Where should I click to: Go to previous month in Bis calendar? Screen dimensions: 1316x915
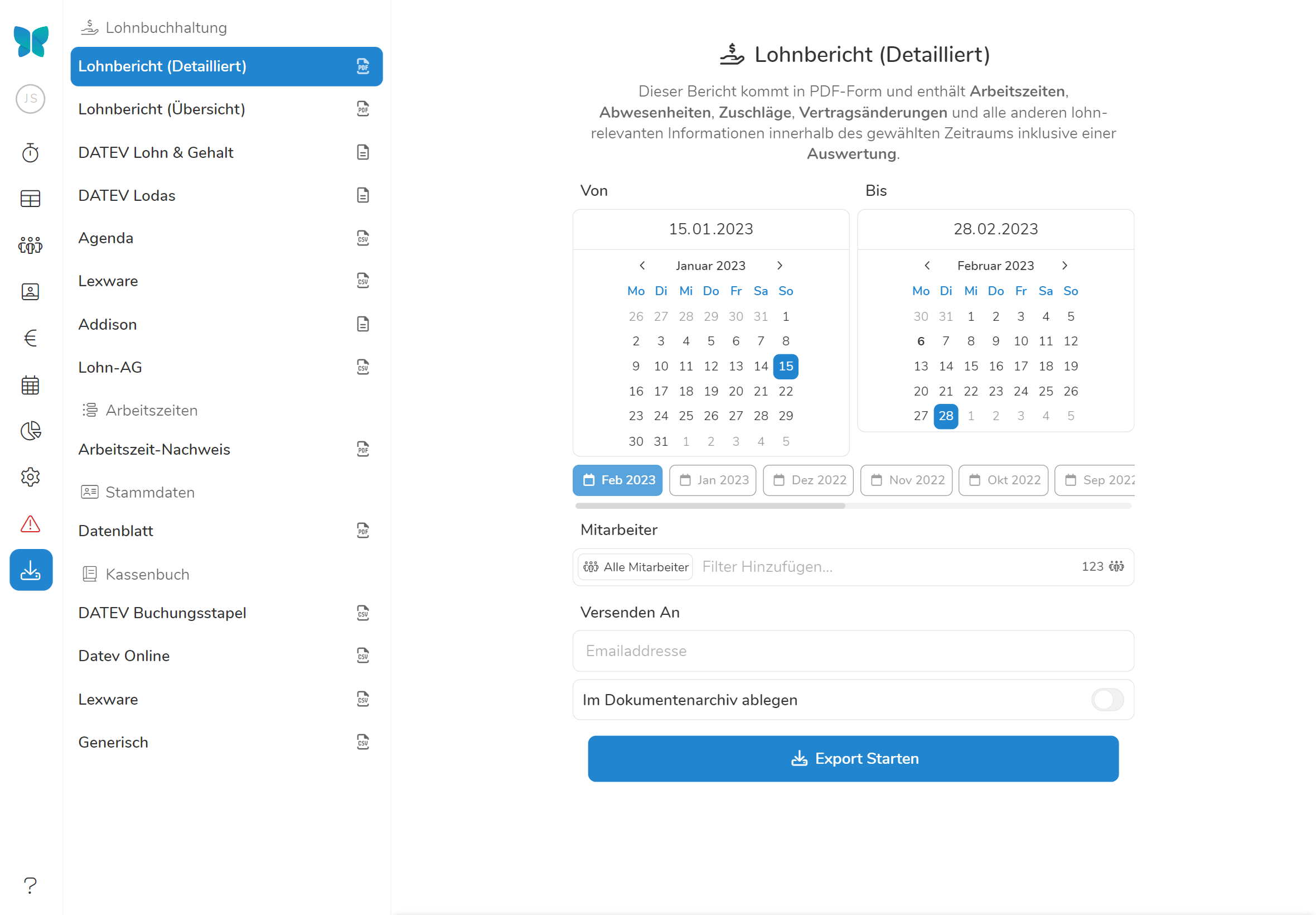coord(927,266)
